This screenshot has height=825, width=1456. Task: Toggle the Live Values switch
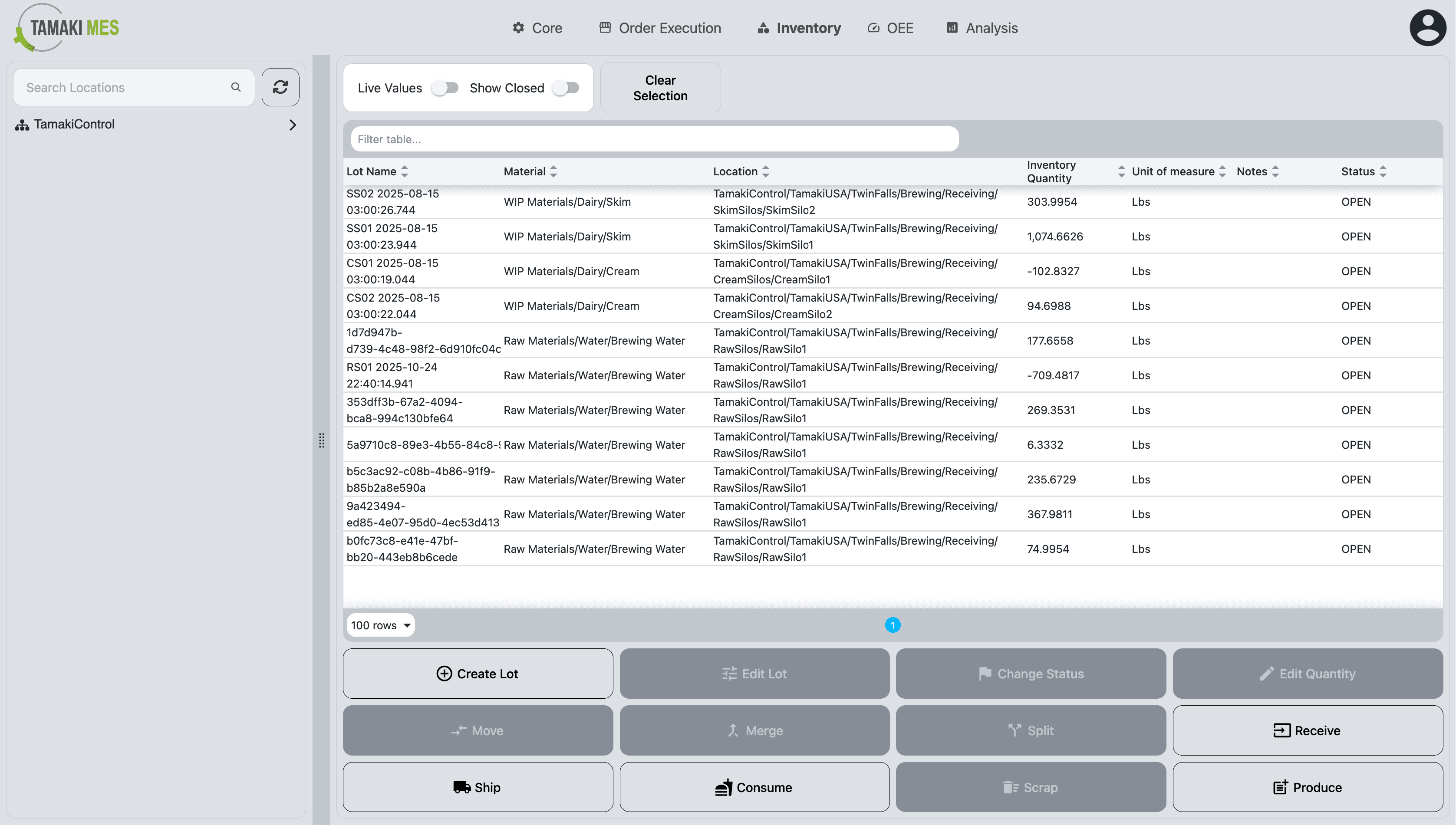click(x=445, y=88)
